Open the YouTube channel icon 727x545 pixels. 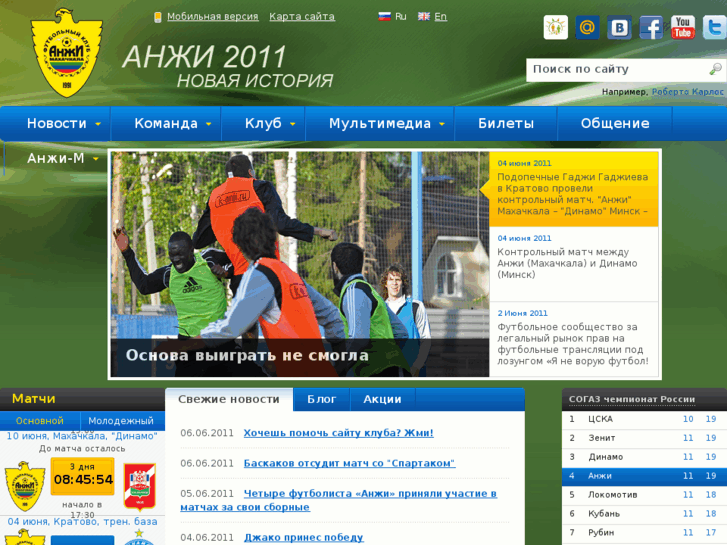coord(683,27)
